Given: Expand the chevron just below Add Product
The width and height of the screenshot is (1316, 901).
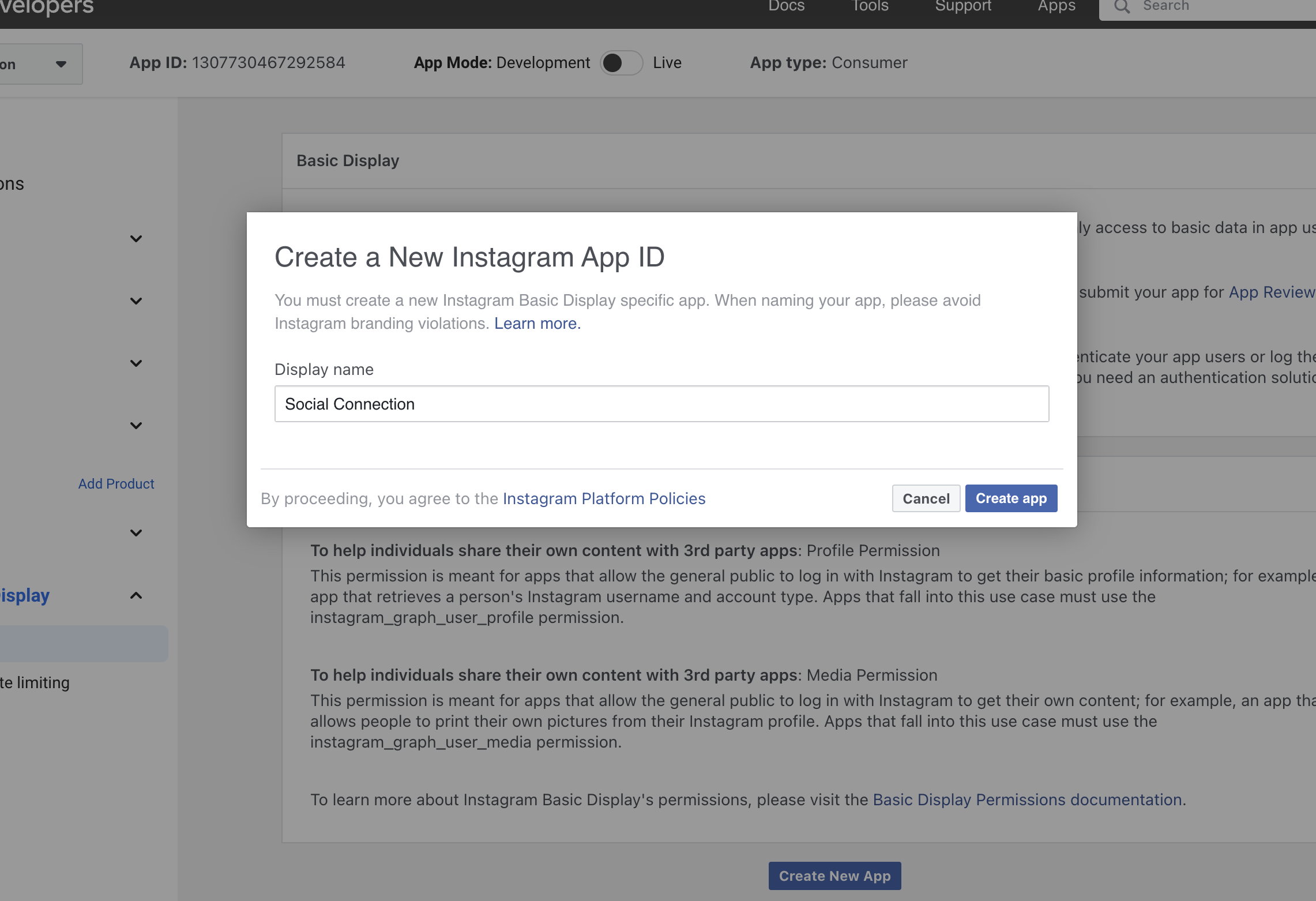Looking at the screenshot, I should pyautogui.click(x=136, y=533).
